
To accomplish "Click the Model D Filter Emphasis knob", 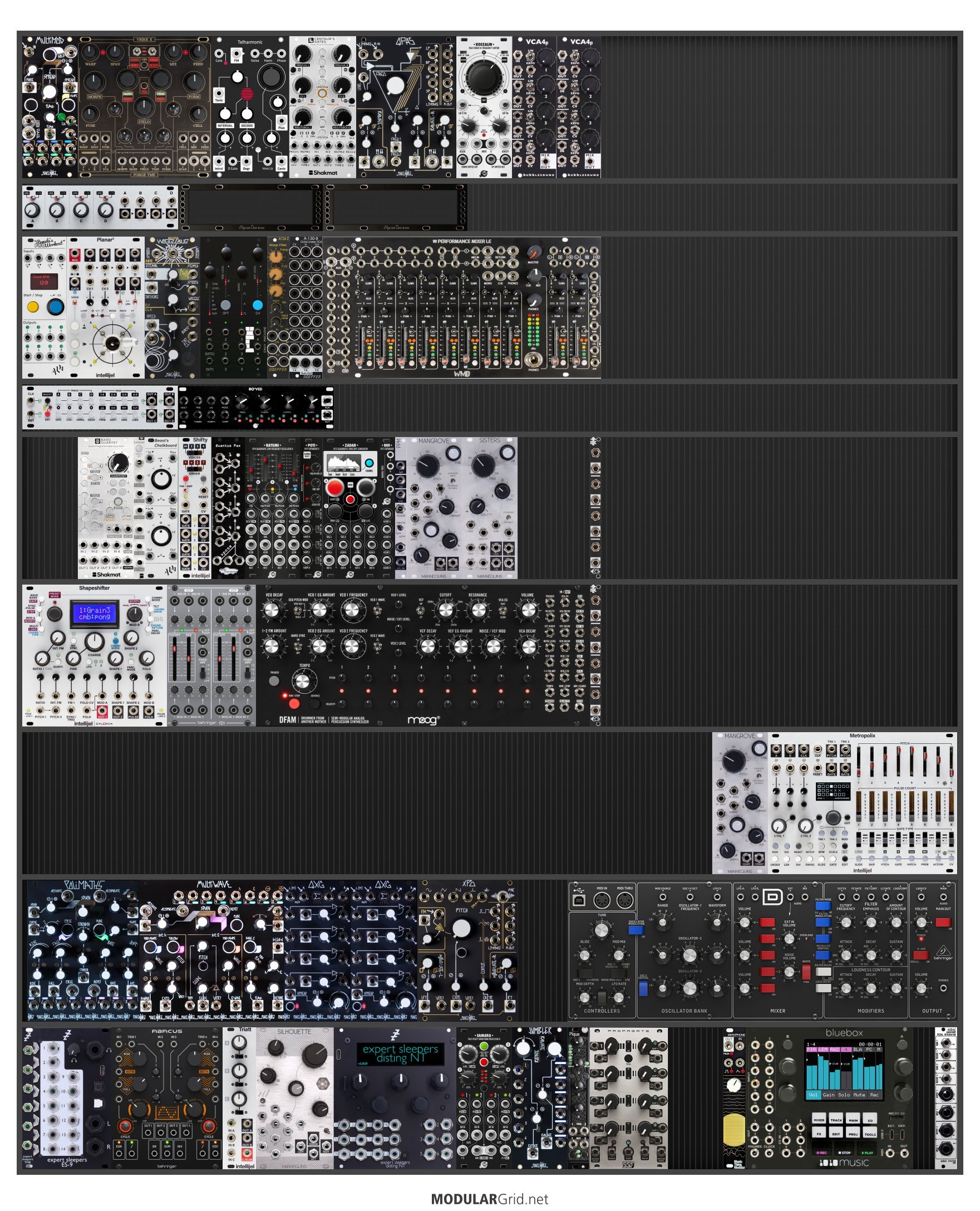I will pyautogui.click(x=871, y=923).
